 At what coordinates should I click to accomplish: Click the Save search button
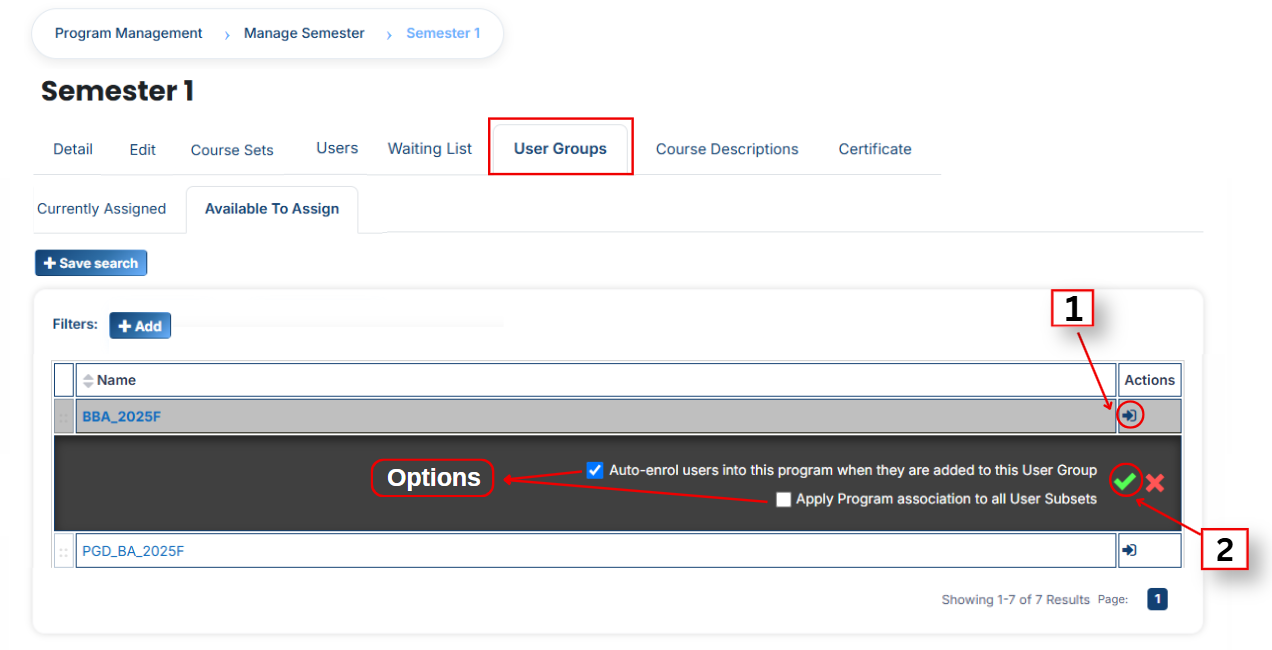(91, 263)
